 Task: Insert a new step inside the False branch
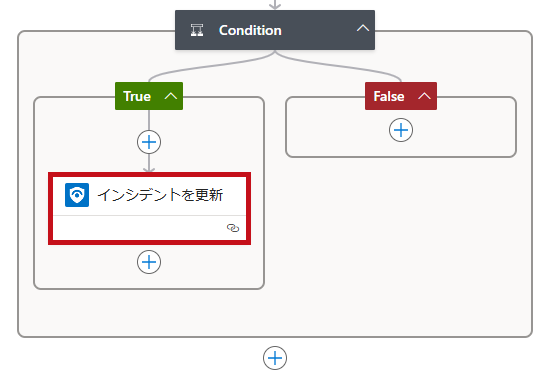point(401,130)
